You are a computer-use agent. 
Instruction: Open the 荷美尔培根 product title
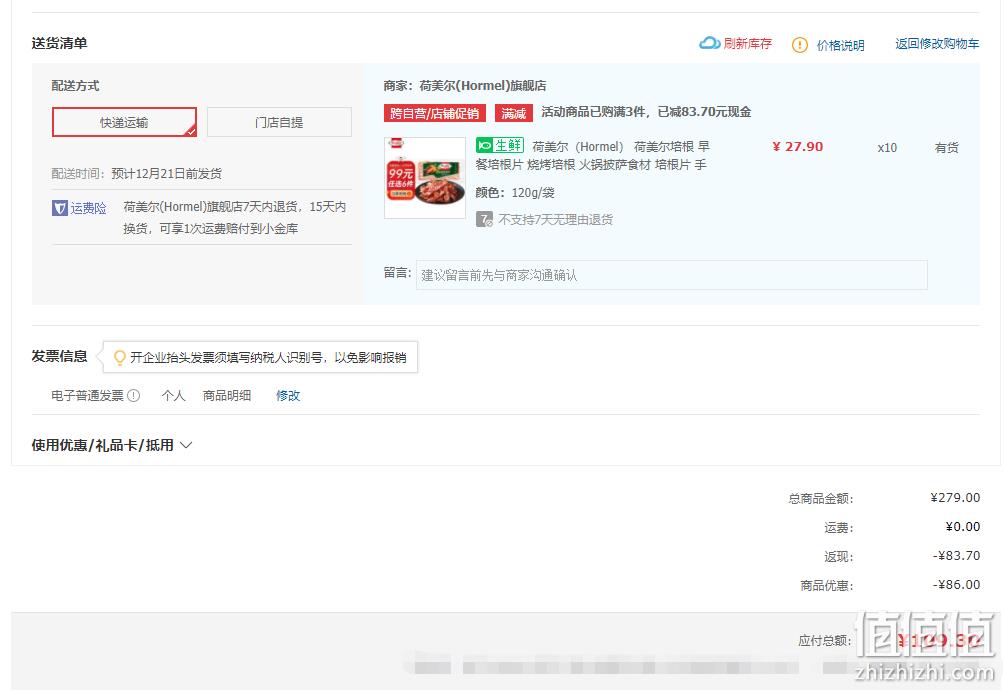[x=592, y=156]
